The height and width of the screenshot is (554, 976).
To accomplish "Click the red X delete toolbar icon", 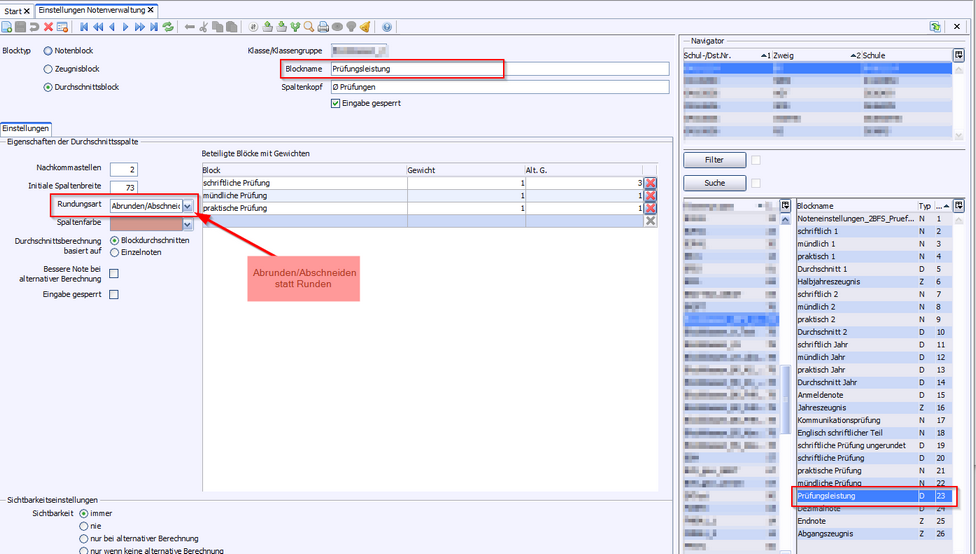I will [x=48, y=27].
